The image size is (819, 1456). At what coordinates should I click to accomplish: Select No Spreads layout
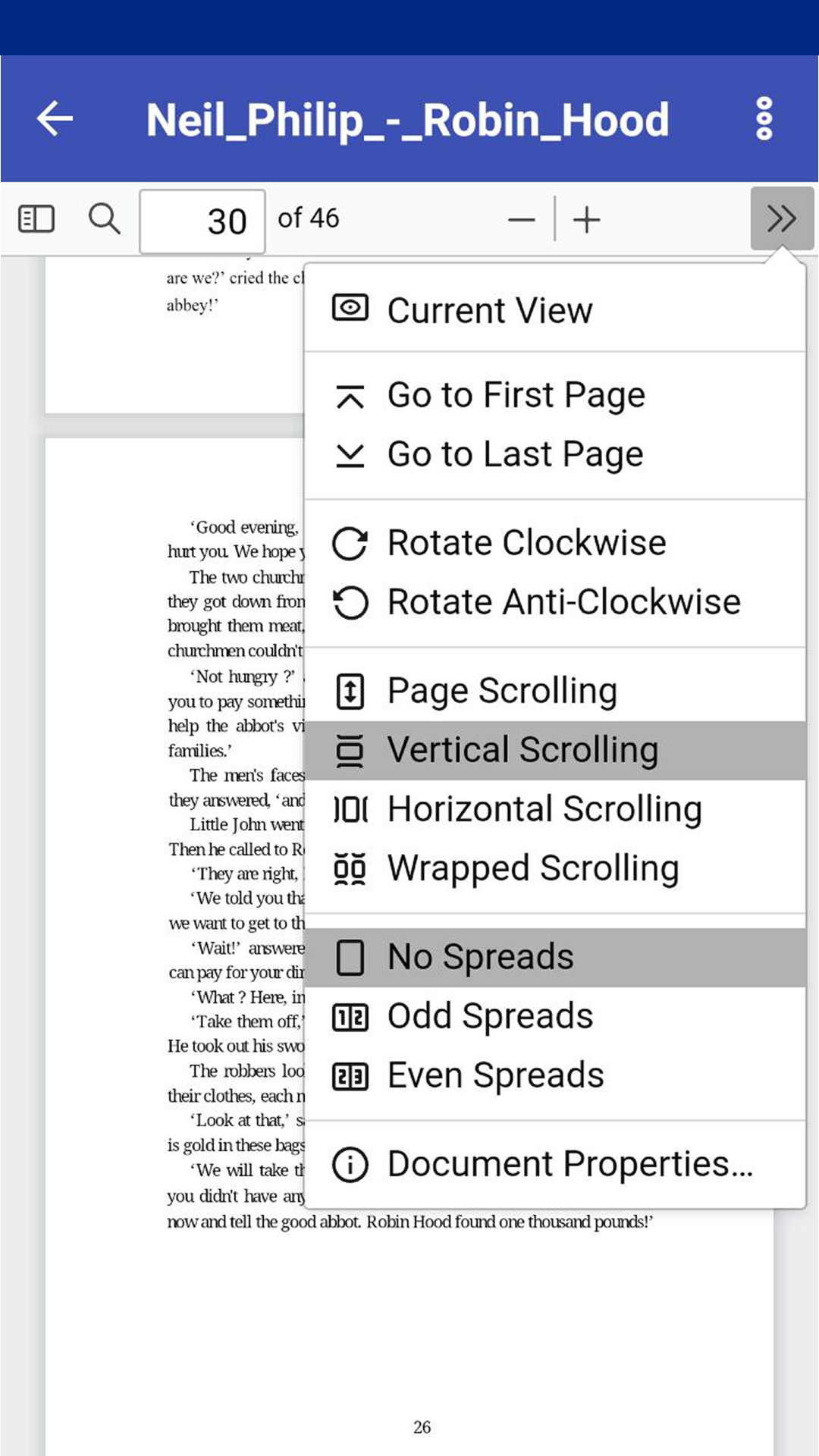(555, 957)
